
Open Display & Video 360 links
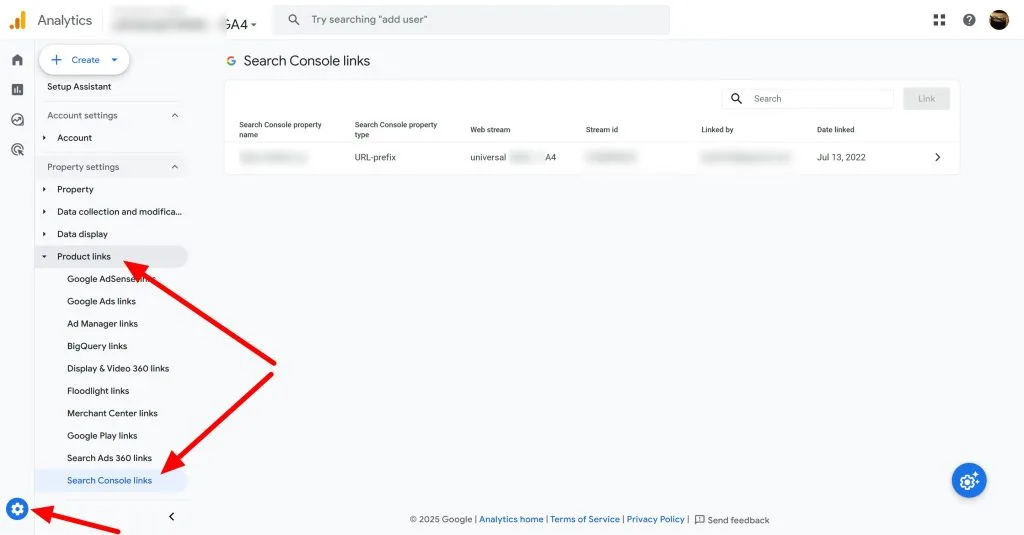pyautogui.click(x=118, y=368)
